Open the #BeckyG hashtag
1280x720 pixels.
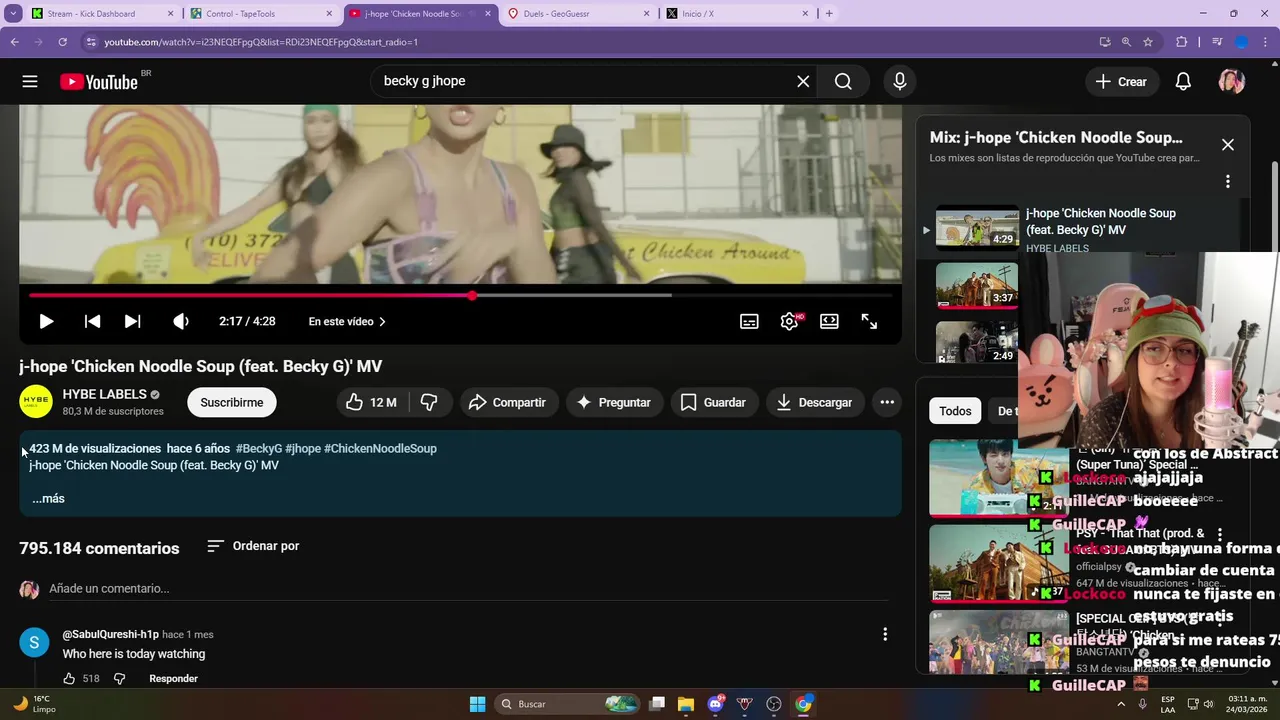click(x=259, y=448)
